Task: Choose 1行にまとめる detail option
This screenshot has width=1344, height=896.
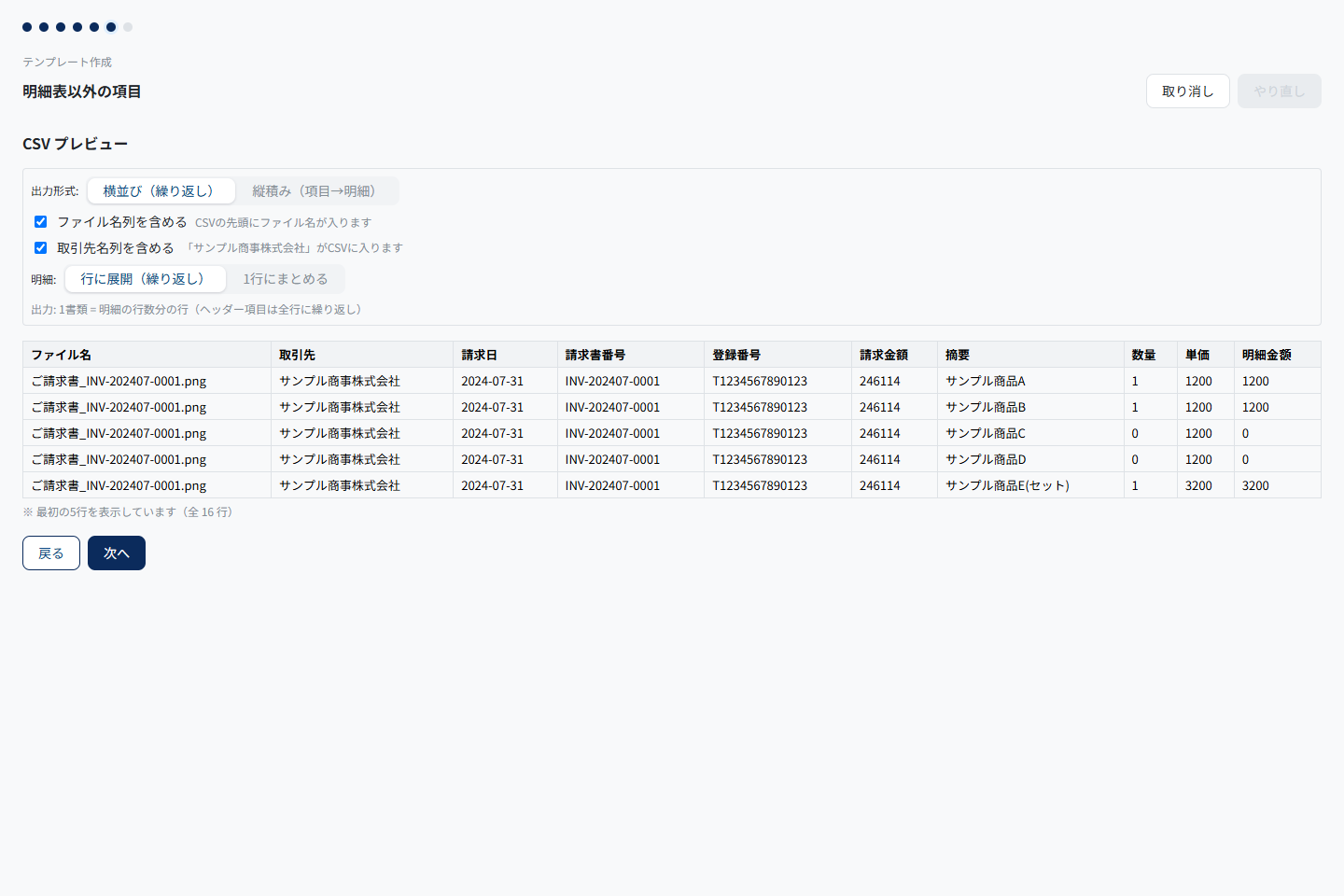Action: coord(286,279)
